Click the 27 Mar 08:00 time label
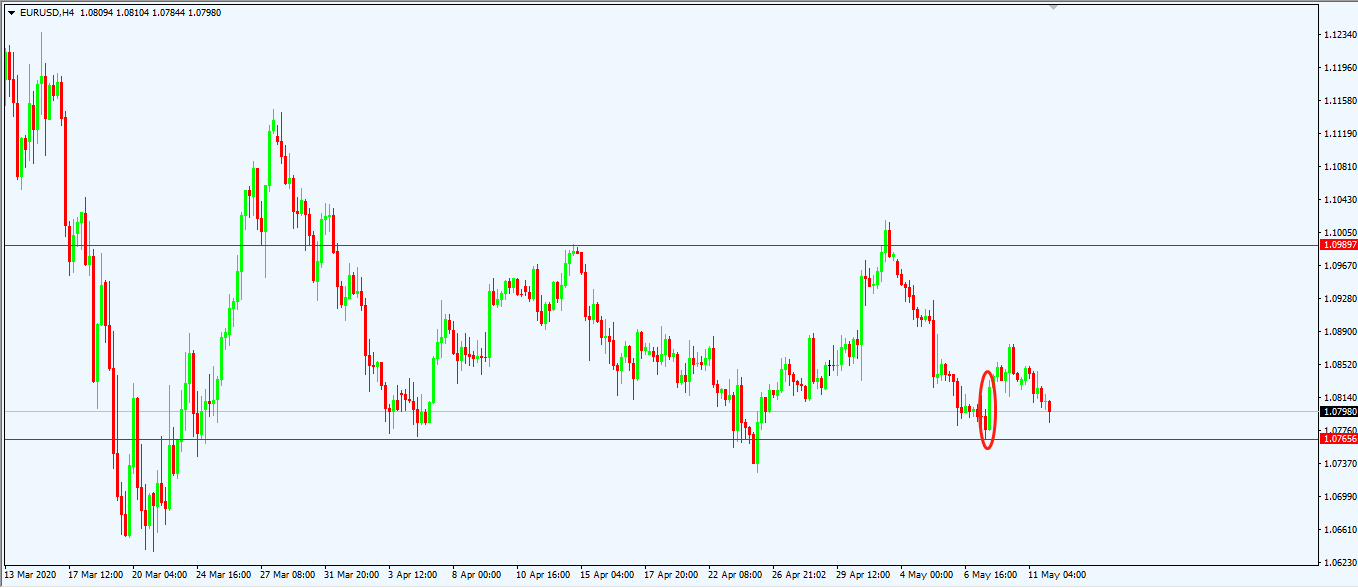Screen dimensions: 1358x588 click(x=288, y=575)
